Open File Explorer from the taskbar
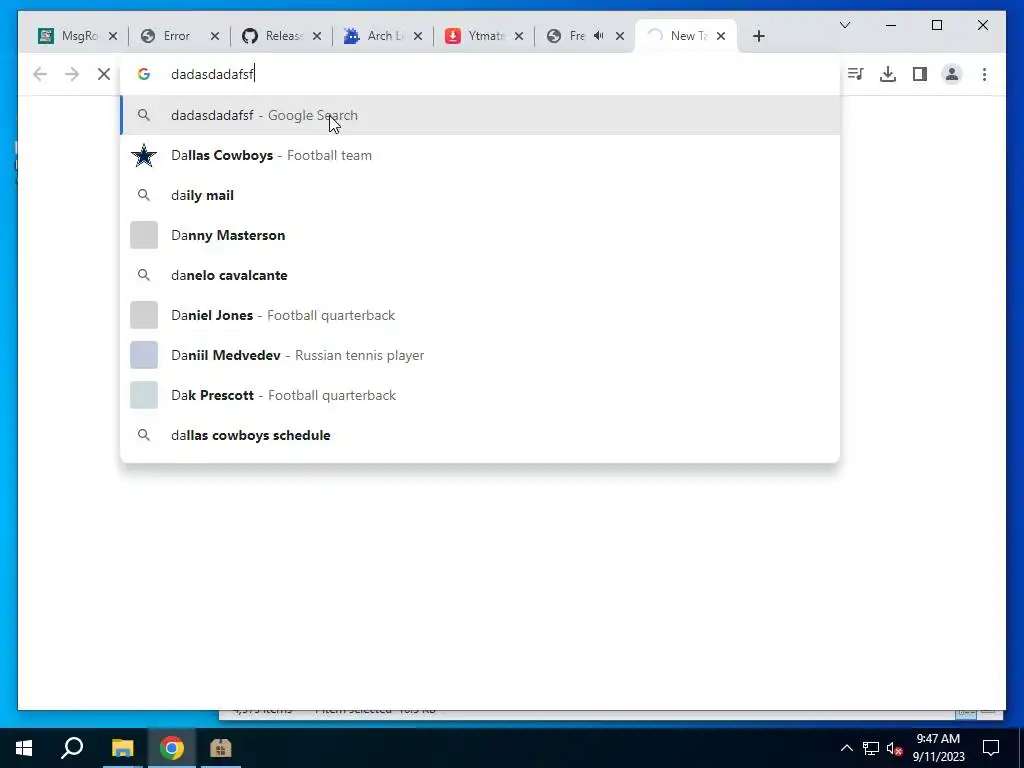Screen dimensions: 1024x768 point(122,748)
